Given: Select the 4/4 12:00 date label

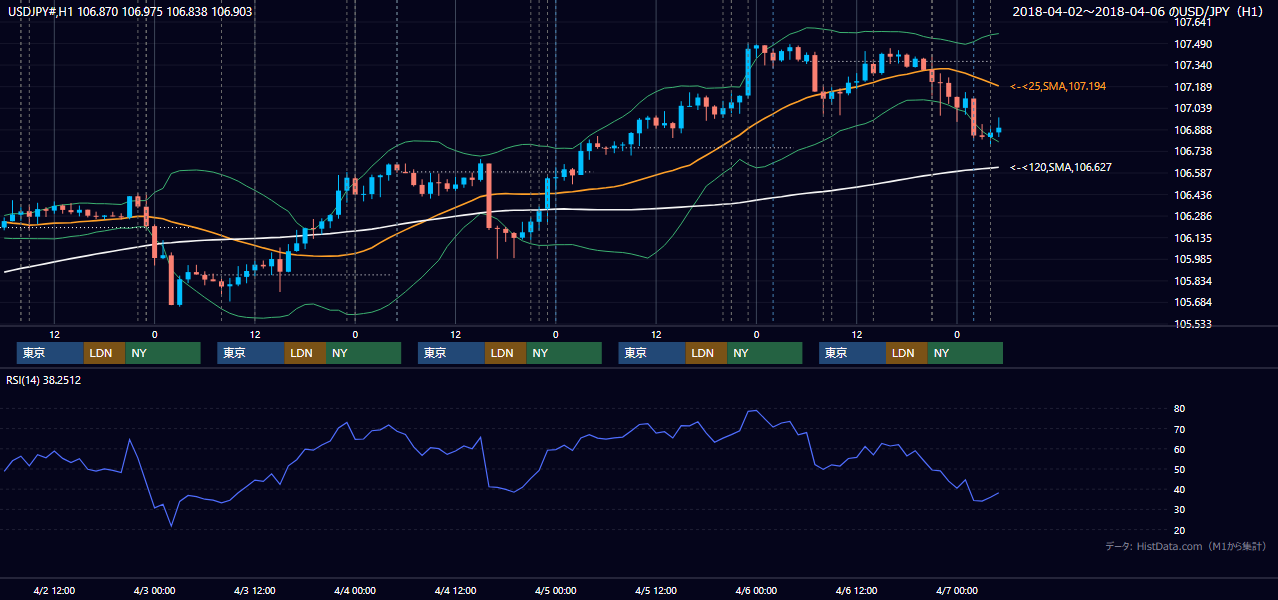Looking at the screenshot, I should click(455, 590).
